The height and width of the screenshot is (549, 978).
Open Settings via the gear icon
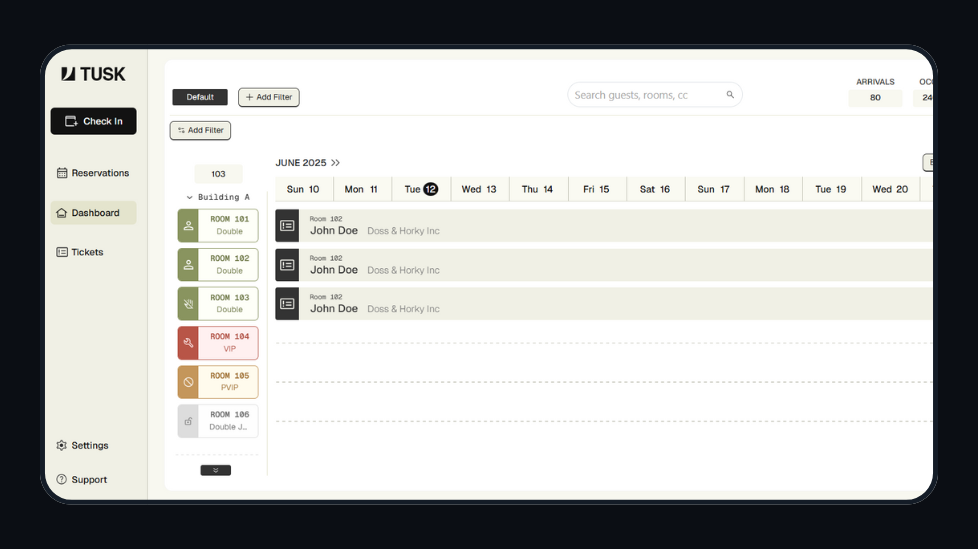[62, 446]
